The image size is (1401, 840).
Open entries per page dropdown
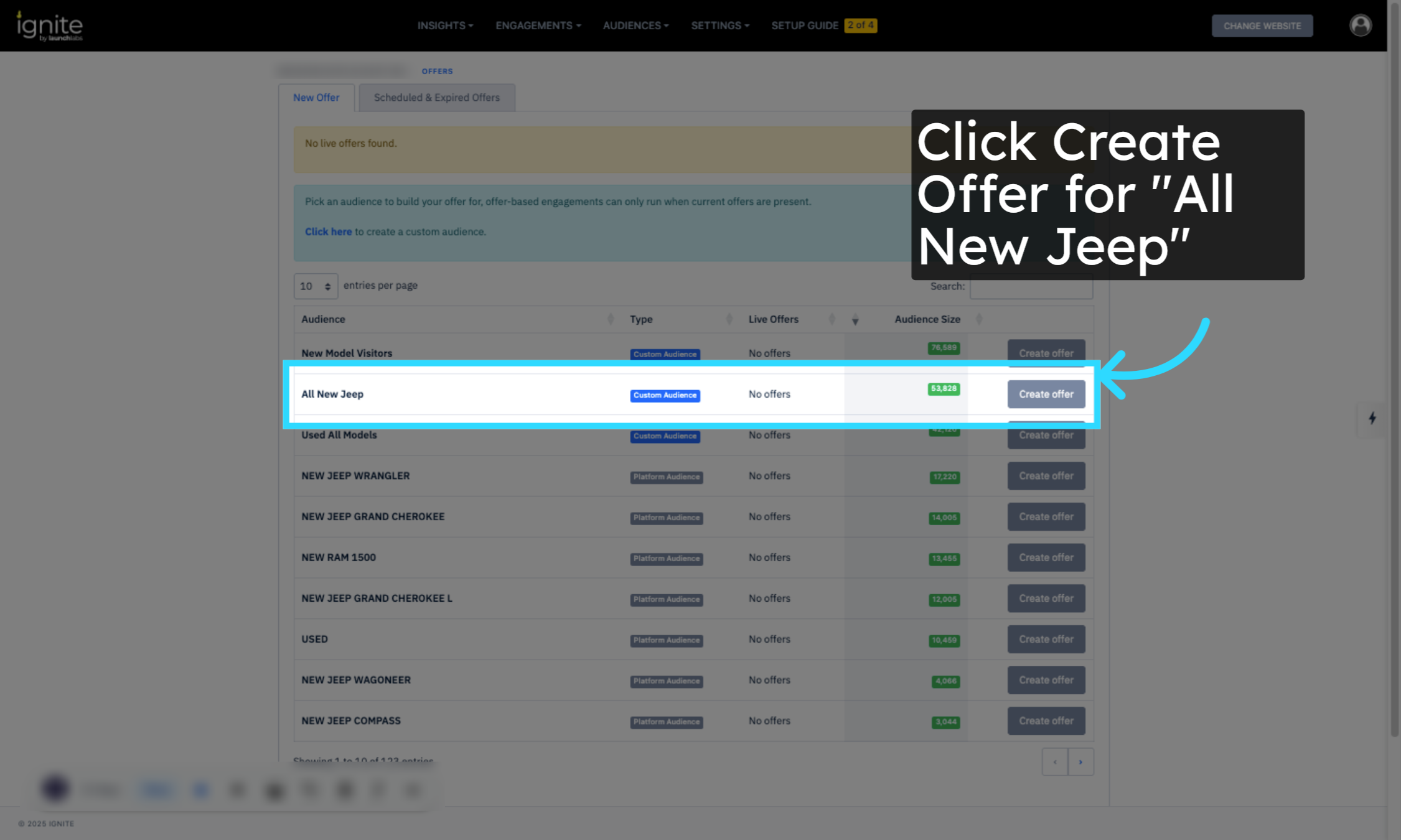[315, 286]
